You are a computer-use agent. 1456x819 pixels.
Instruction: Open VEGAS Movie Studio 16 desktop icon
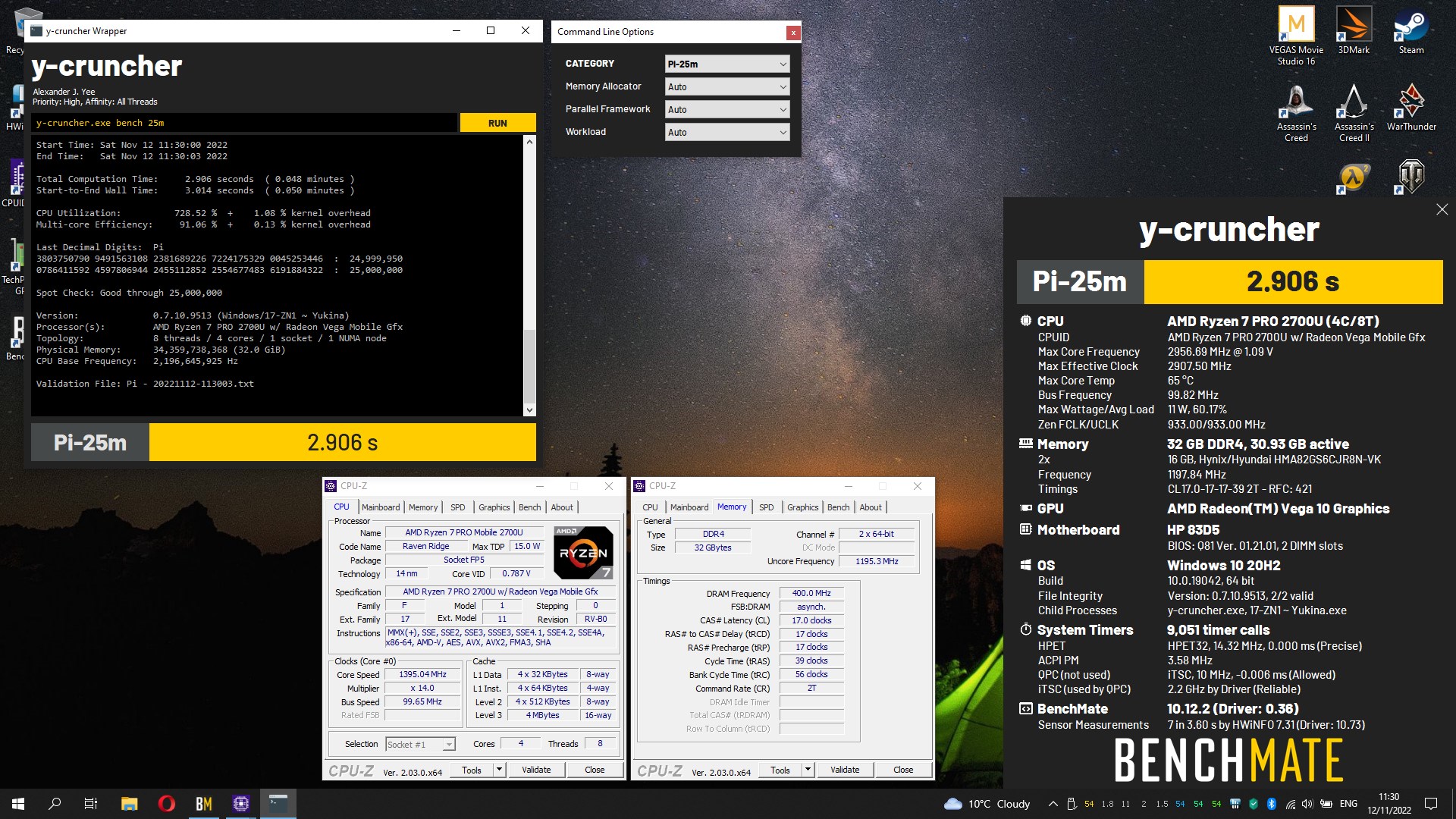coord(1296,35)
